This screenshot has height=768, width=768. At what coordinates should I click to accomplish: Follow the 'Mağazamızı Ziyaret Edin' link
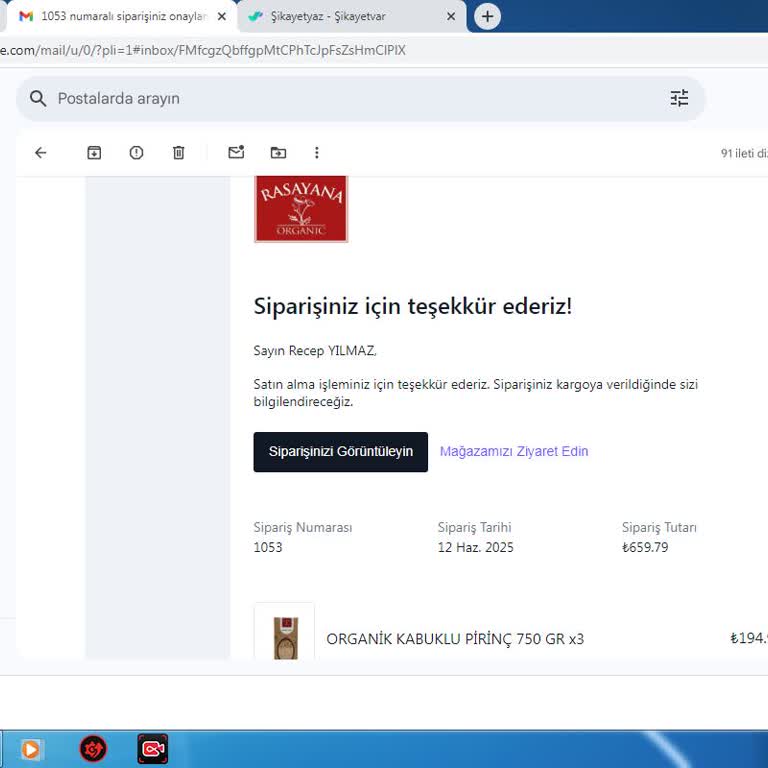[x=514, y=451]
